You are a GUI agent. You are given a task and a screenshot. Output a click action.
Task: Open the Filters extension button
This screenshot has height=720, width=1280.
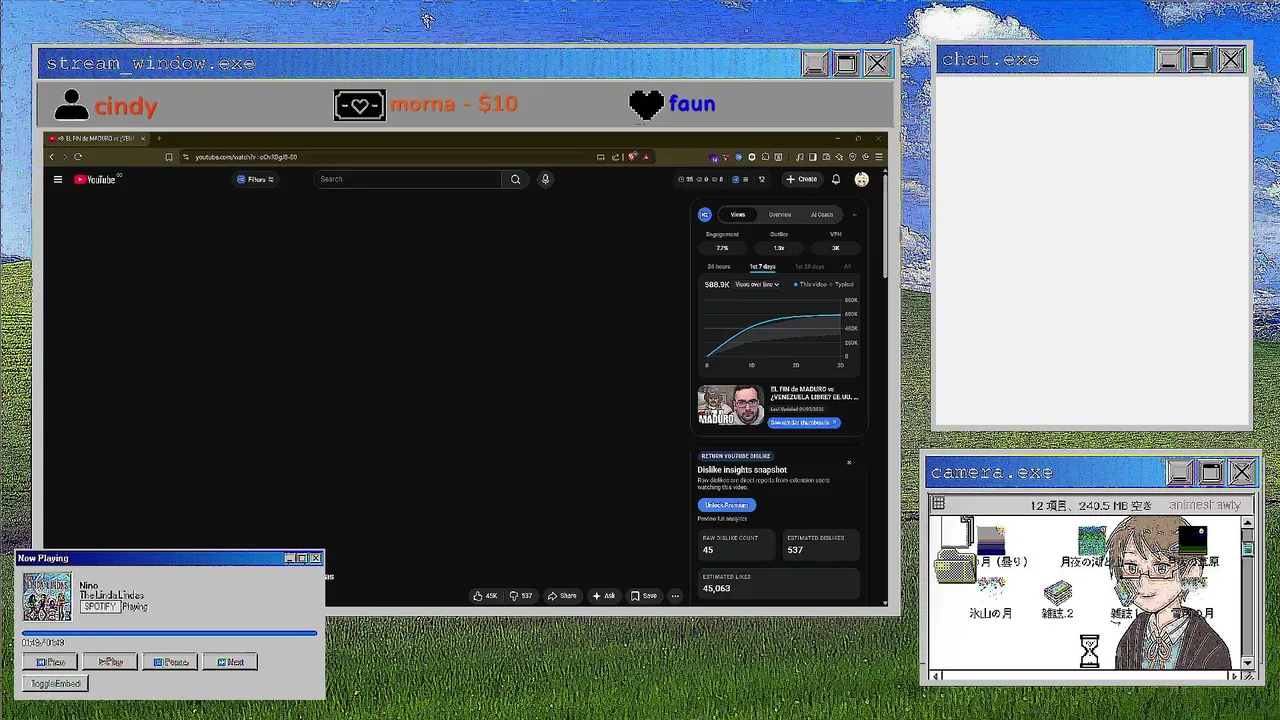[256, 179]
